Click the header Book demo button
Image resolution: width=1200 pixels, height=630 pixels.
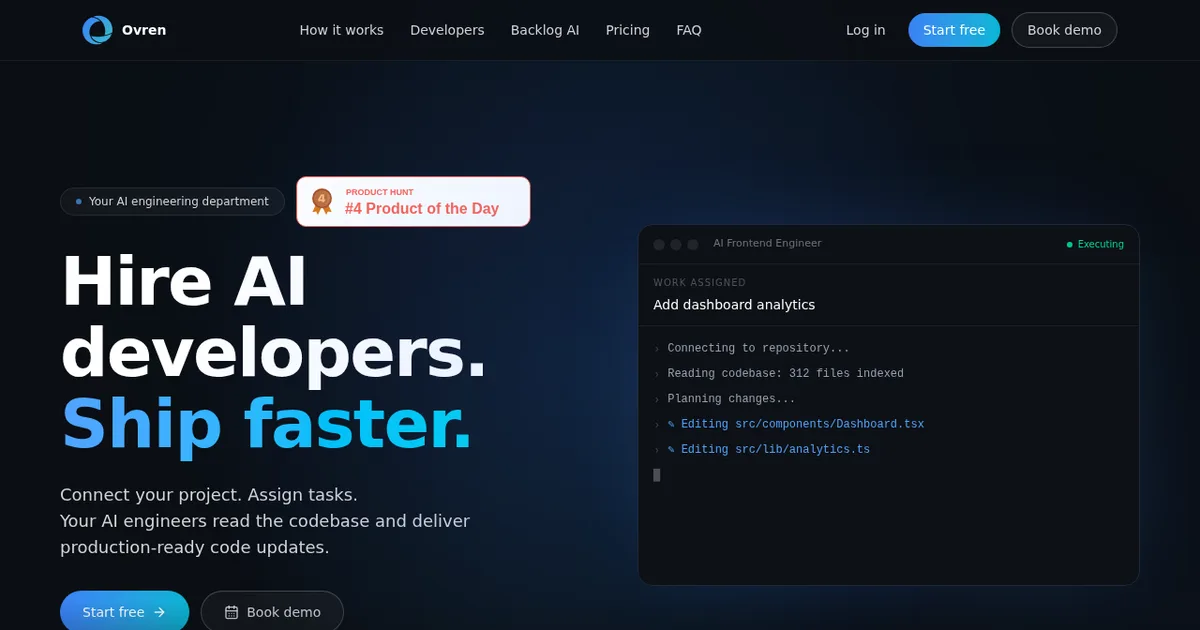(x=1064, y=30)
